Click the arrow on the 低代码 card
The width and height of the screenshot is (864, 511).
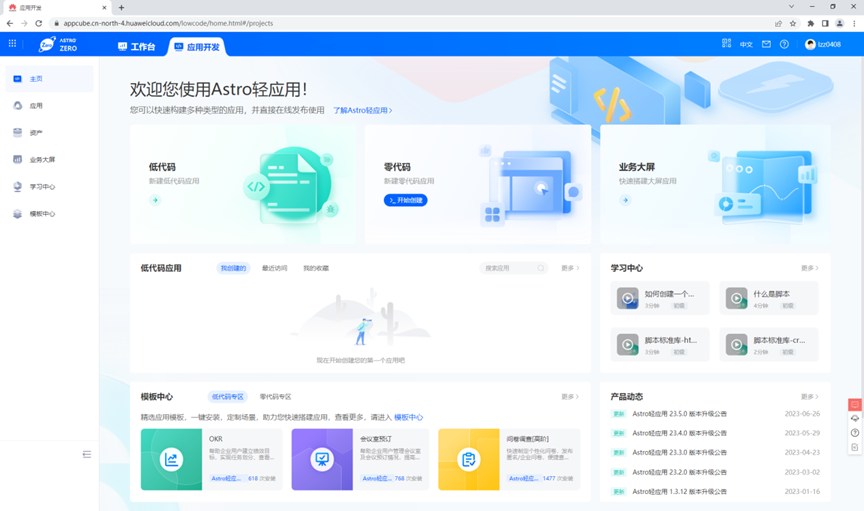coord(155,200)
